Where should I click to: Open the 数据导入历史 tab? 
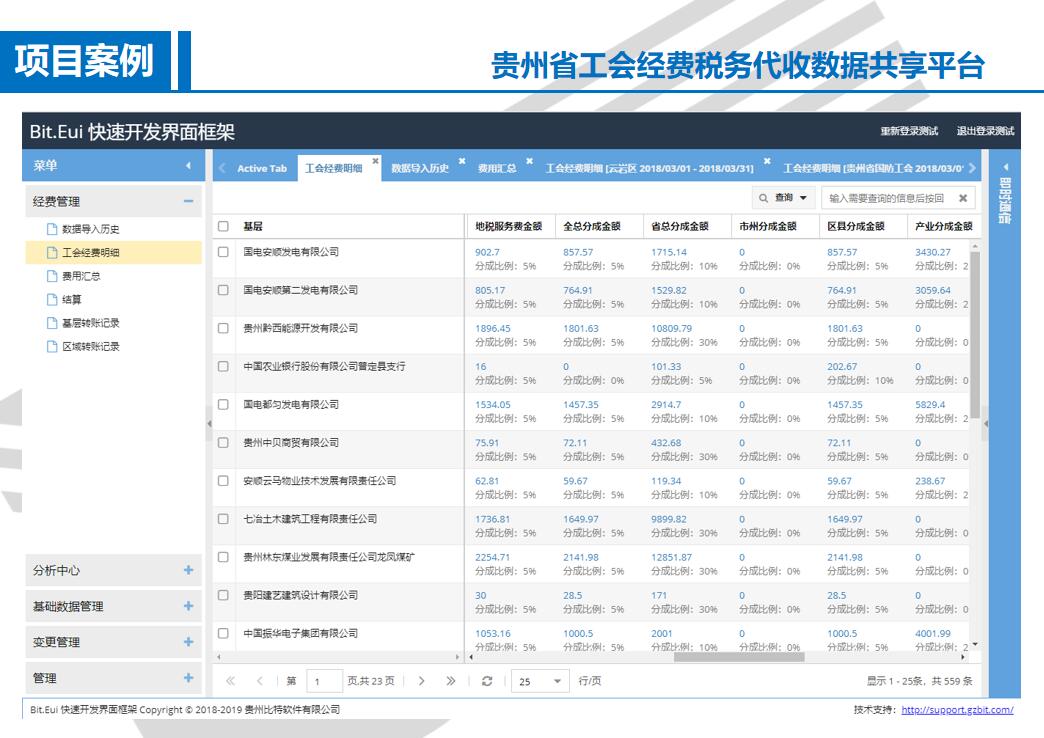420,169
